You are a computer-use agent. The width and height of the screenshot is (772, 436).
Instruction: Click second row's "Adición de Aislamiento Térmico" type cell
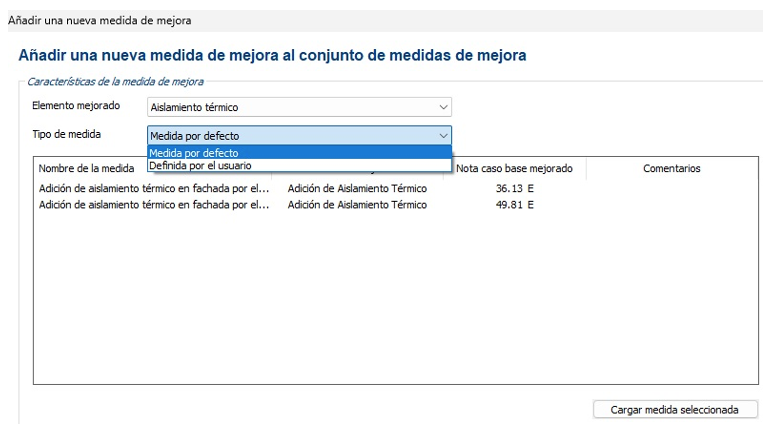click(357, 205)
